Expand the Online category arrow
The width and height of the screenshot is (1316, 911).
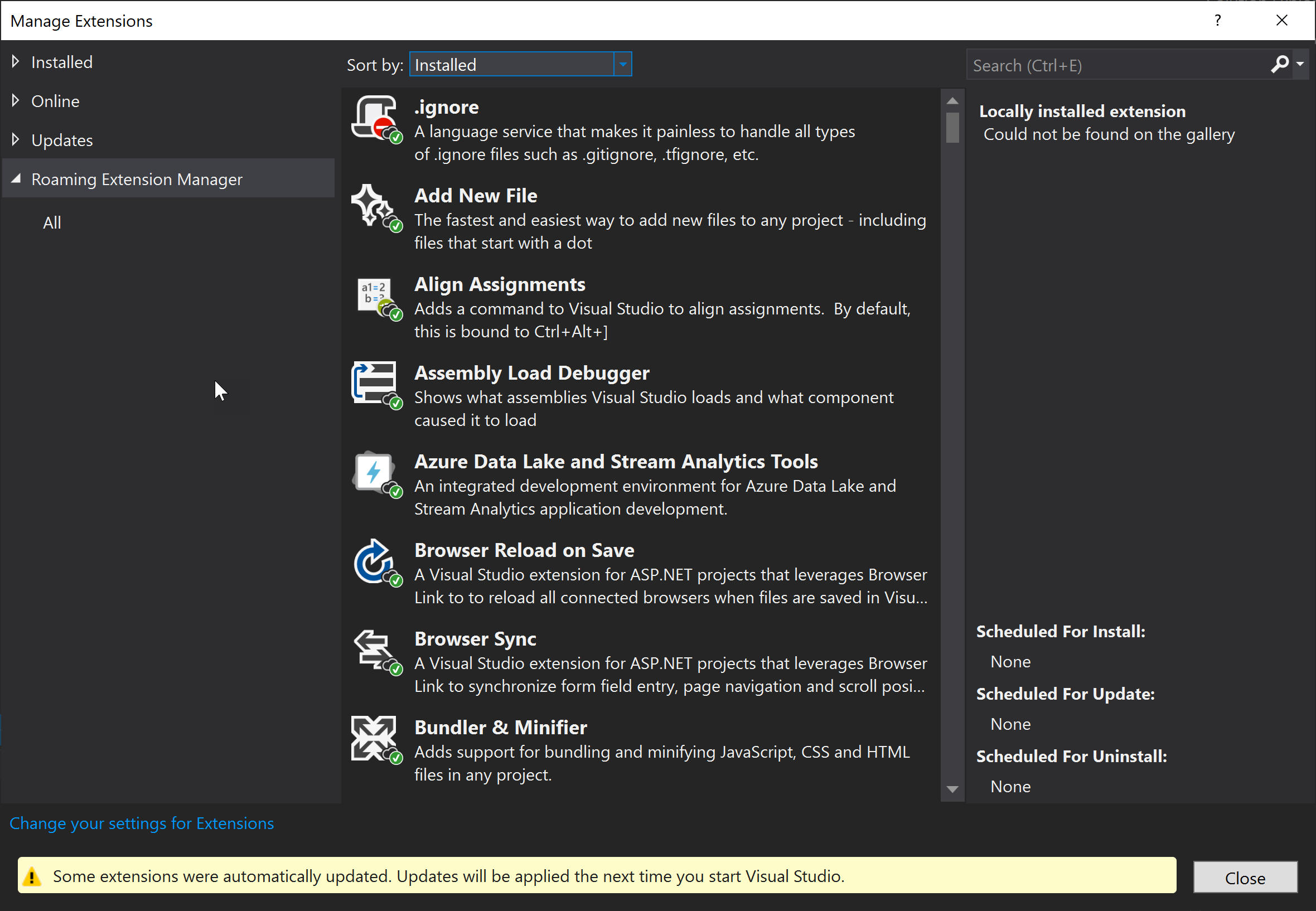[x=16, y=100]
